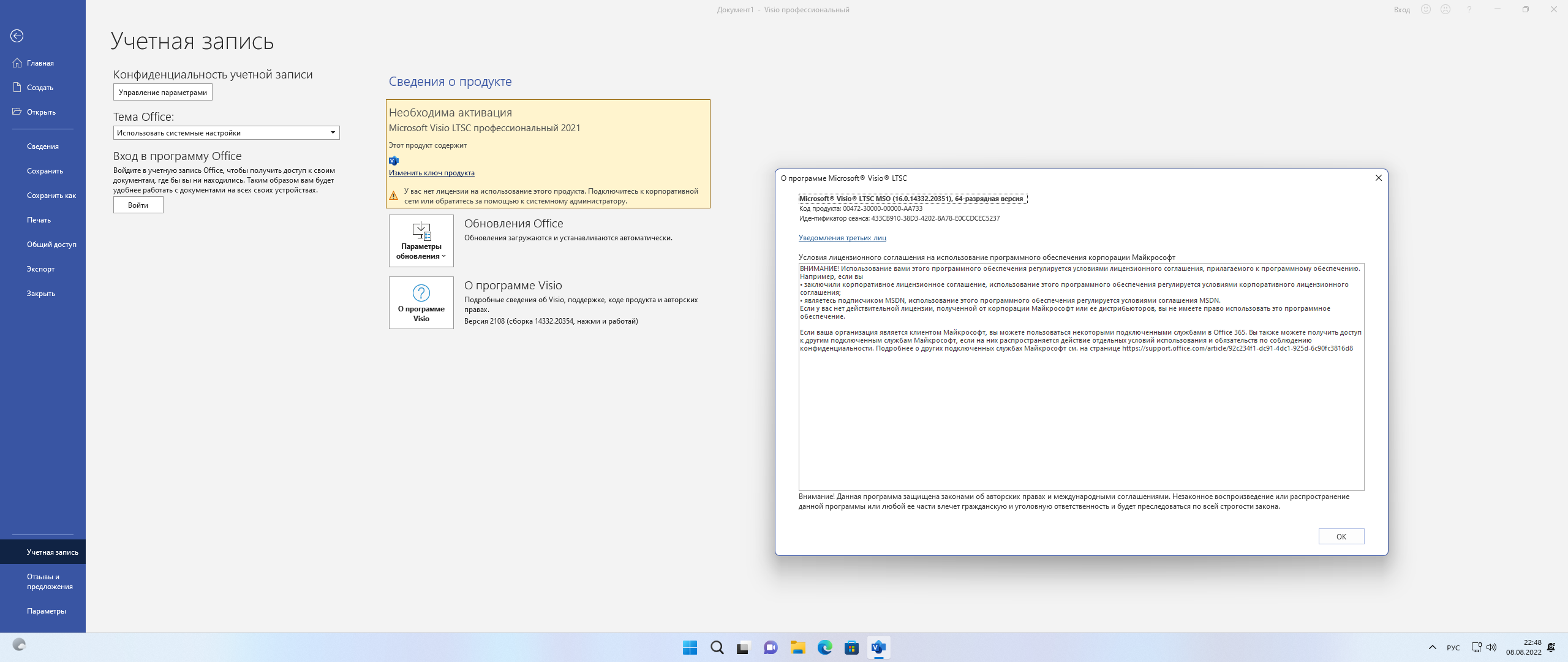Open Chat app on taskbar
This screenshot has height=662, width=1568.
pos(771,647)
